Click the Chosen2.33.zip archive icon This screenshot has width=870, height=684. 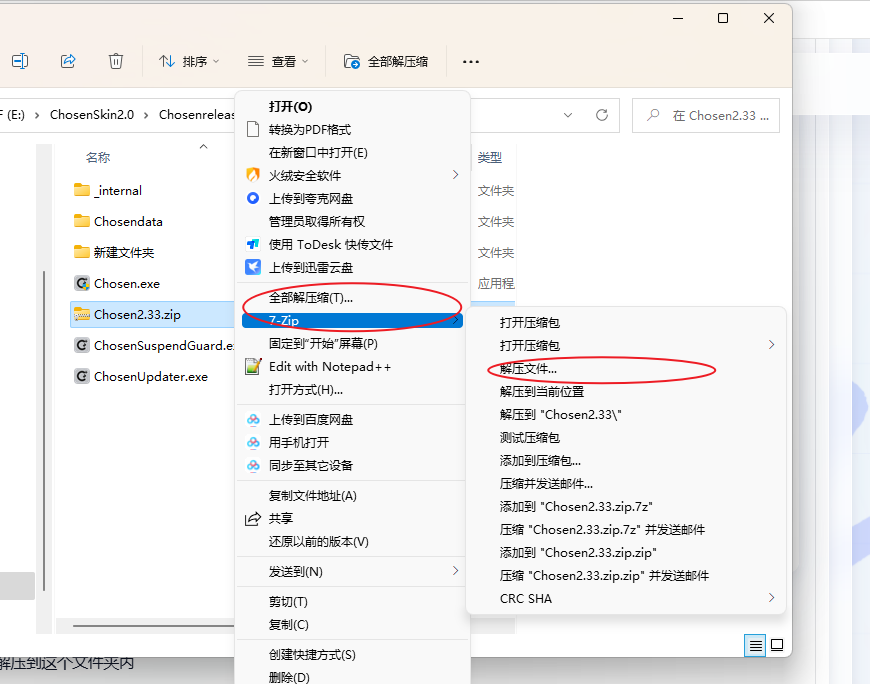tap(82, 315)
